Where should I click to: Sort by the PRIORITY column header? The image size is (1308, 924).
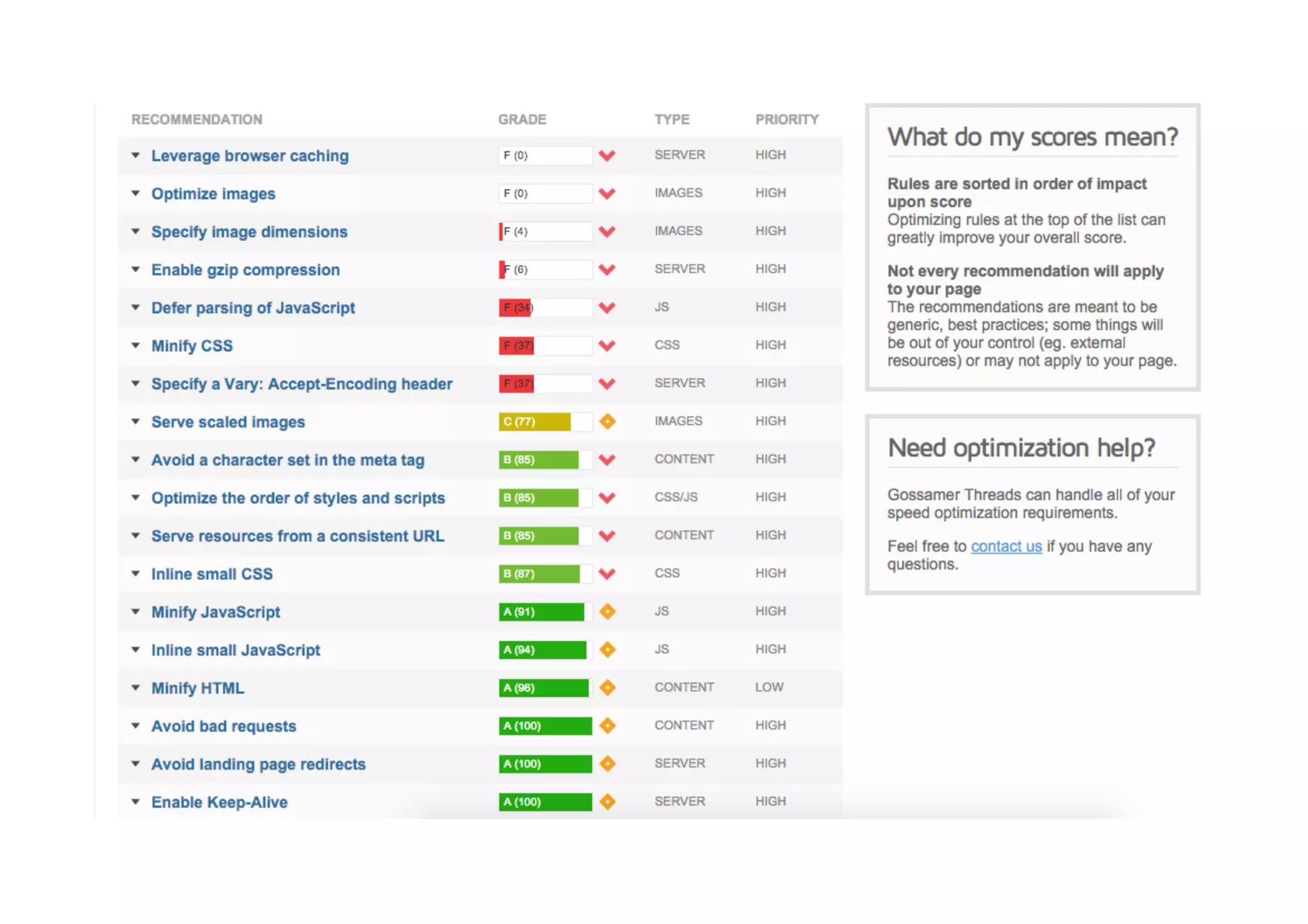pyautogui.click(x=786, y=119)
